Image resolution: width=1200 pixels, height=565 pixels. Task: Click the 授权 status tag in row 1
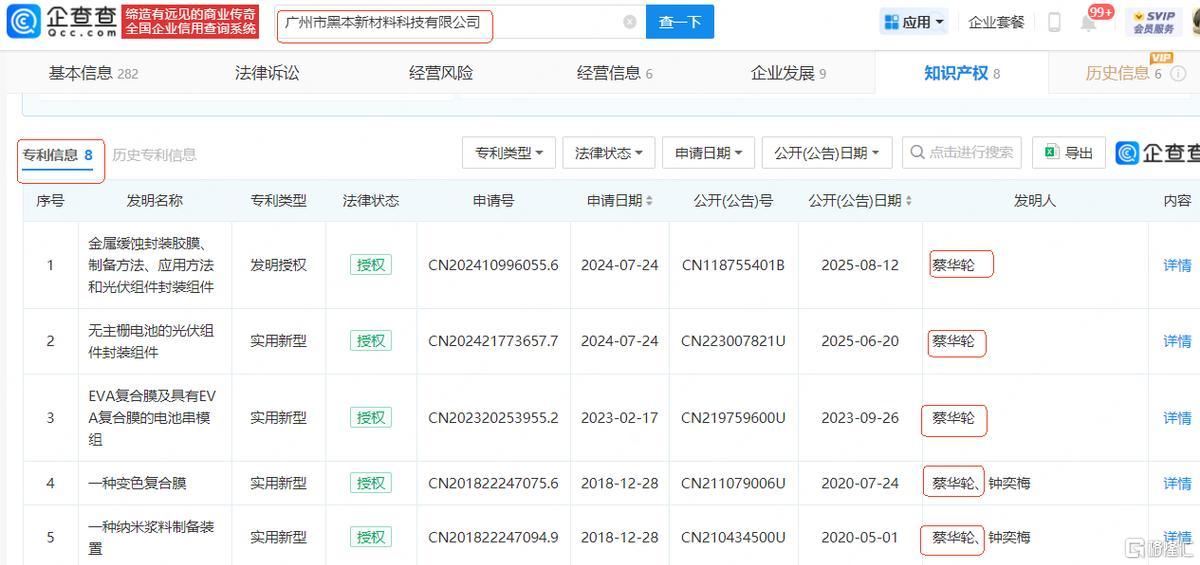pyautogui.click(x=370, y=265)
